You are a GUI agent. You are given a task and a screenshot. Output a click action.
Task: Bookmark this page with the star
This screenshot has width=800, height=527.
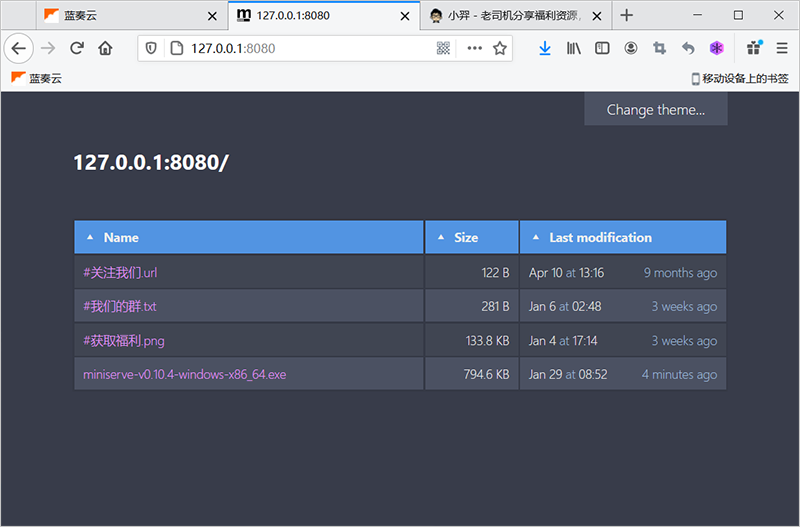click(500, 48)
